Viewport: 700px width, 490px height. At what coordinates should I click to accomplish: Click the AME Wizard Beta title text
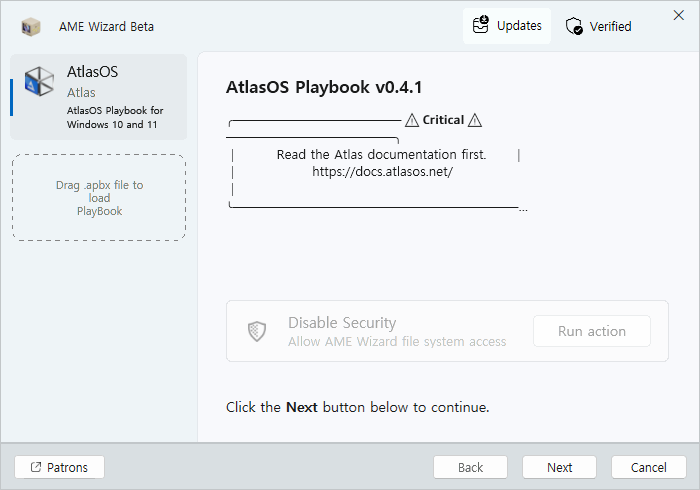coord(106,27)
